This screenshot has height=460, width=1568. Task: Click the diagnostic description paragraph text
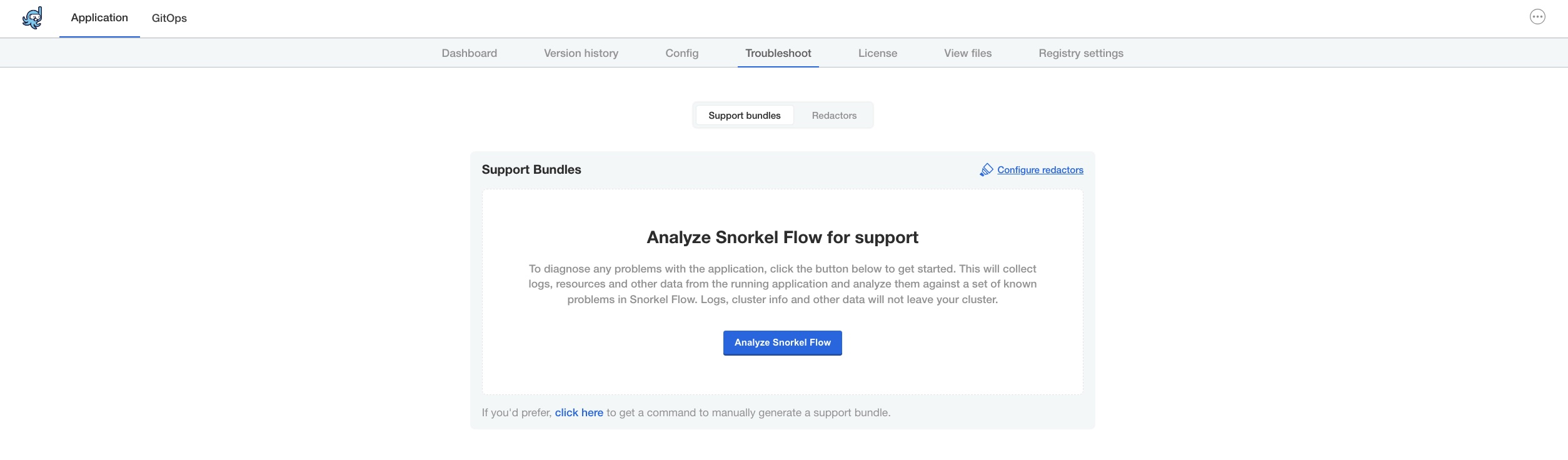[x=783, y=284]
